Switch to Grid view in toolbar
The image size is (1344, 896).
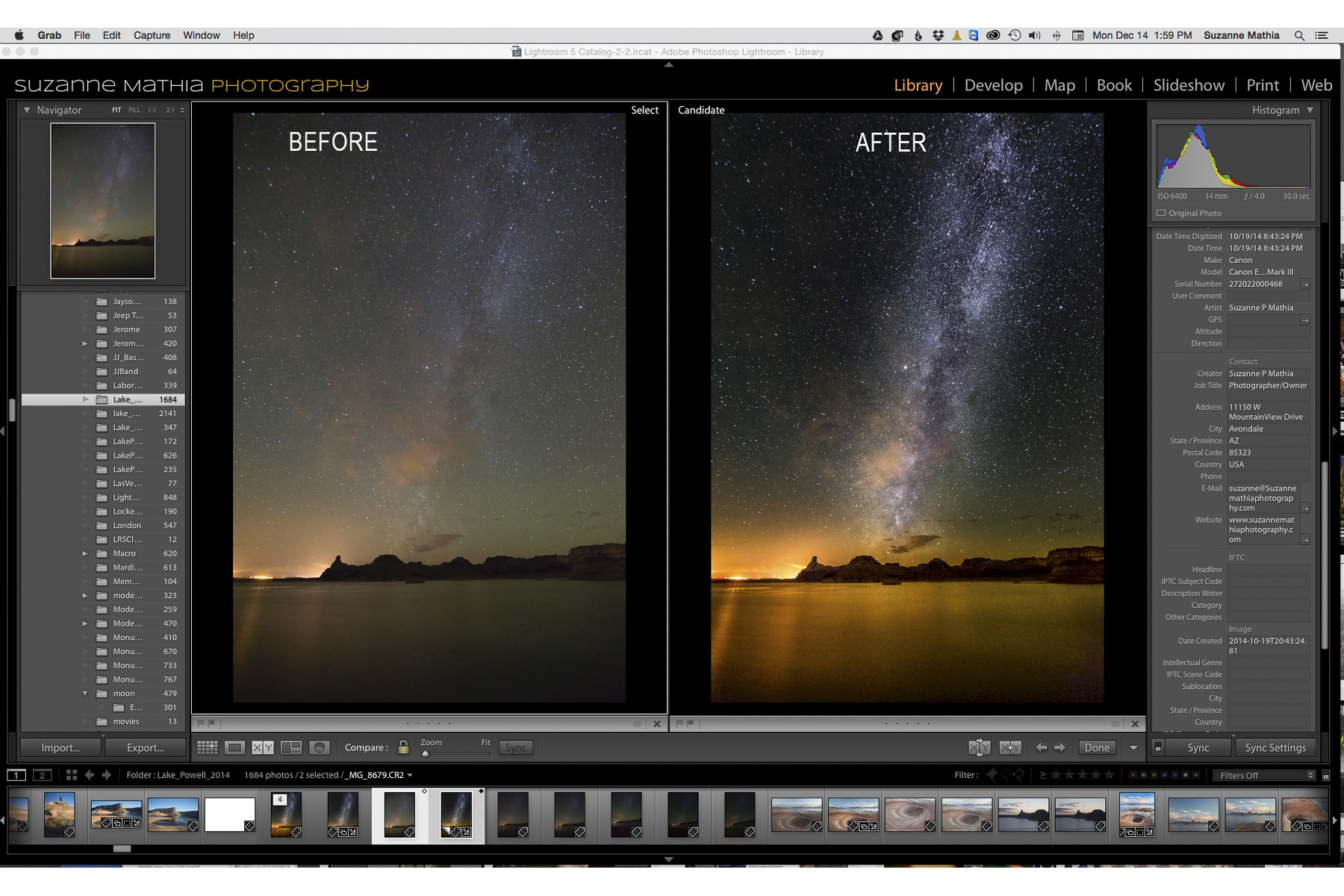(x=208, y=747)
